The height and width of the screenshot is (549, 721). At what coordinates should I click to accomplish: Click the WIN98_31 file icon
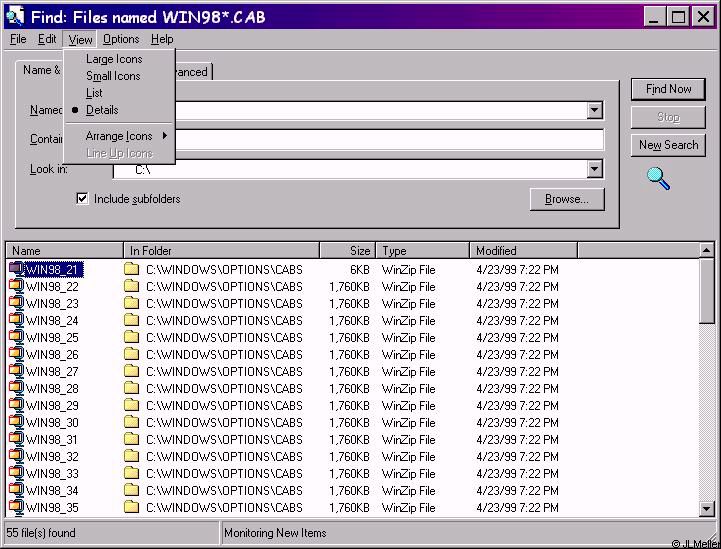click(x=16, y=439)
